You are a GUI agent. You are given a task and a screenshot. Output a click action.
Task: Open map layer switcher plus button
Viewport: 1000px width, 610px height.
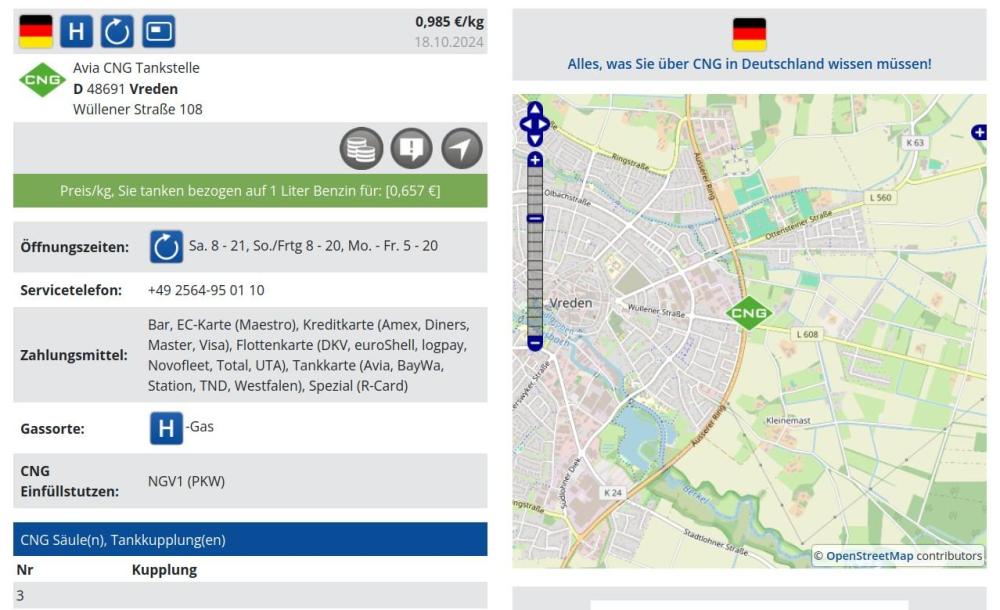point(979,132)
